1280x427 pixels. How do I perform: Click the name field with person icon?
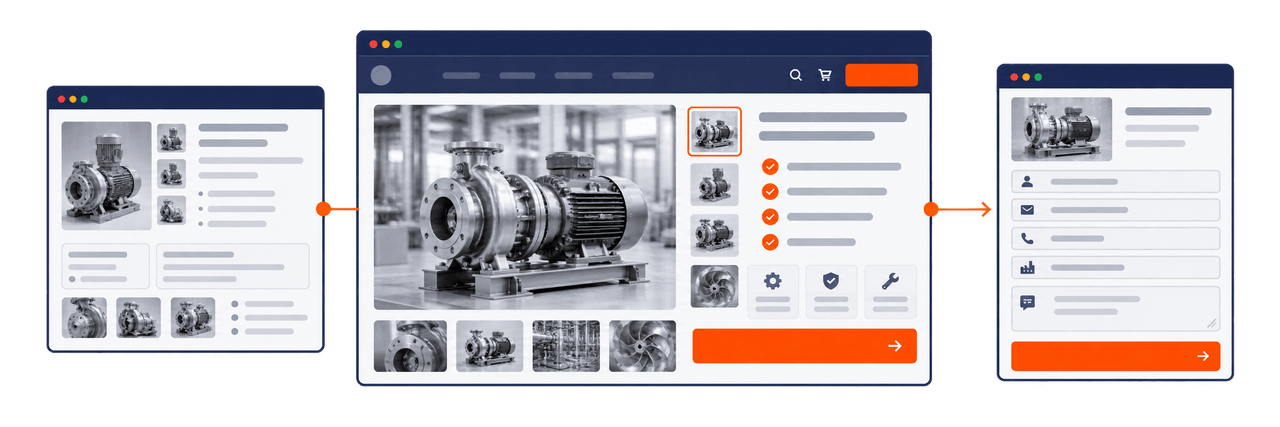1115,181
